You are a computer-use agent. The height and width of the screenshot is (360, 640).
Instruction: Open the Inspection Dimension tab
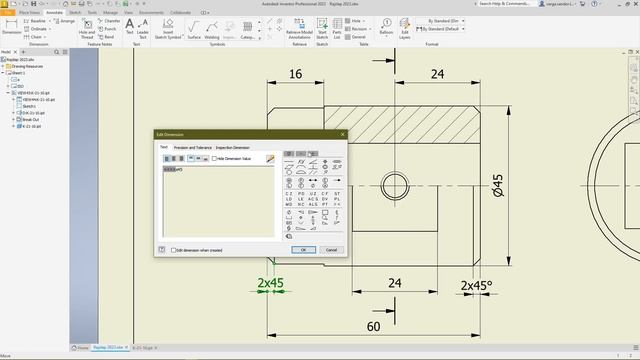(232, 147)
